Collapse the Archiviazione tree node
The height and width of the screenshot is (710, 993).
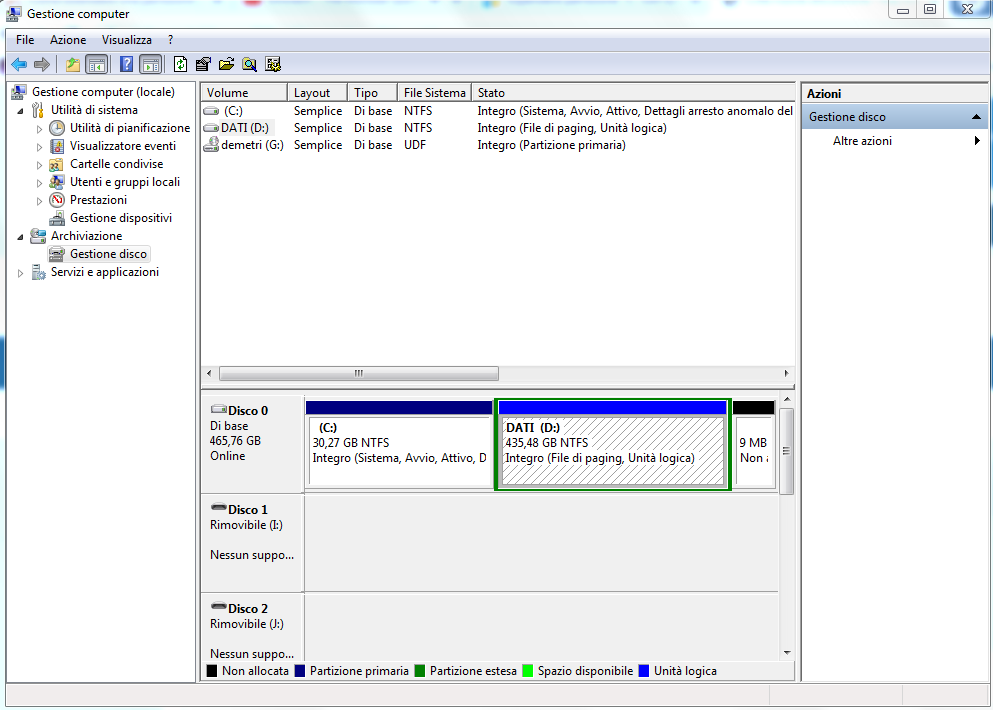(21, 236)
